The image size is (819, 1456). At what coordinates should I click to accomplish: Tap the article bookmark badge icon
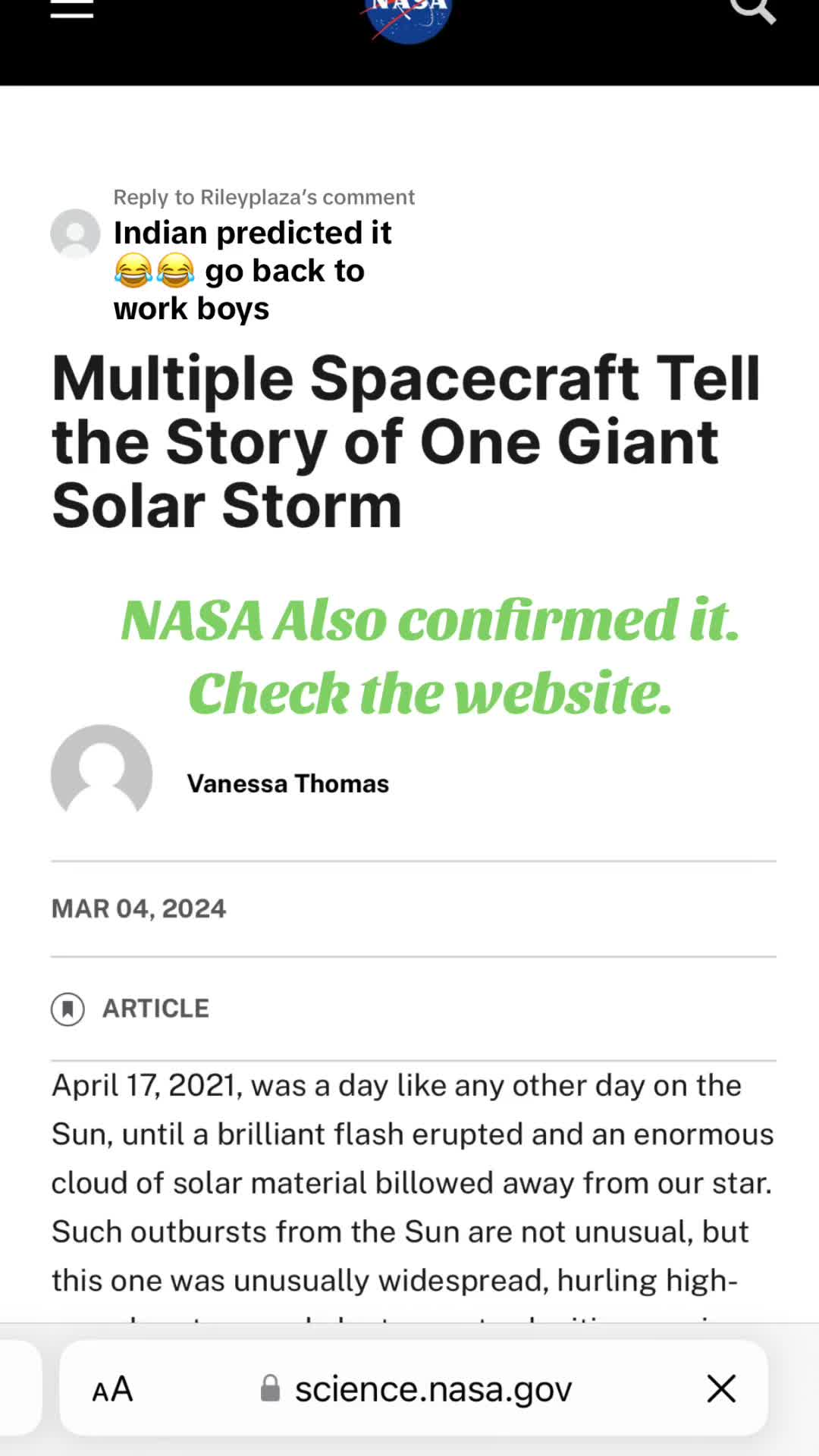point(67,1009)
